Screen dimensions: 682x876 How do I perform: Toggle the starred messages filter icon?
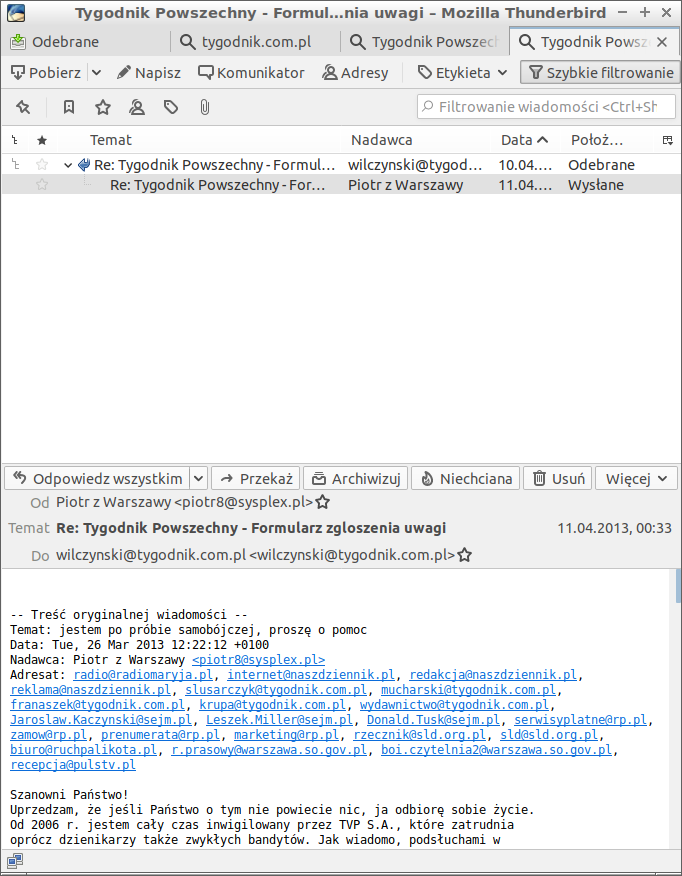point(103,107)
